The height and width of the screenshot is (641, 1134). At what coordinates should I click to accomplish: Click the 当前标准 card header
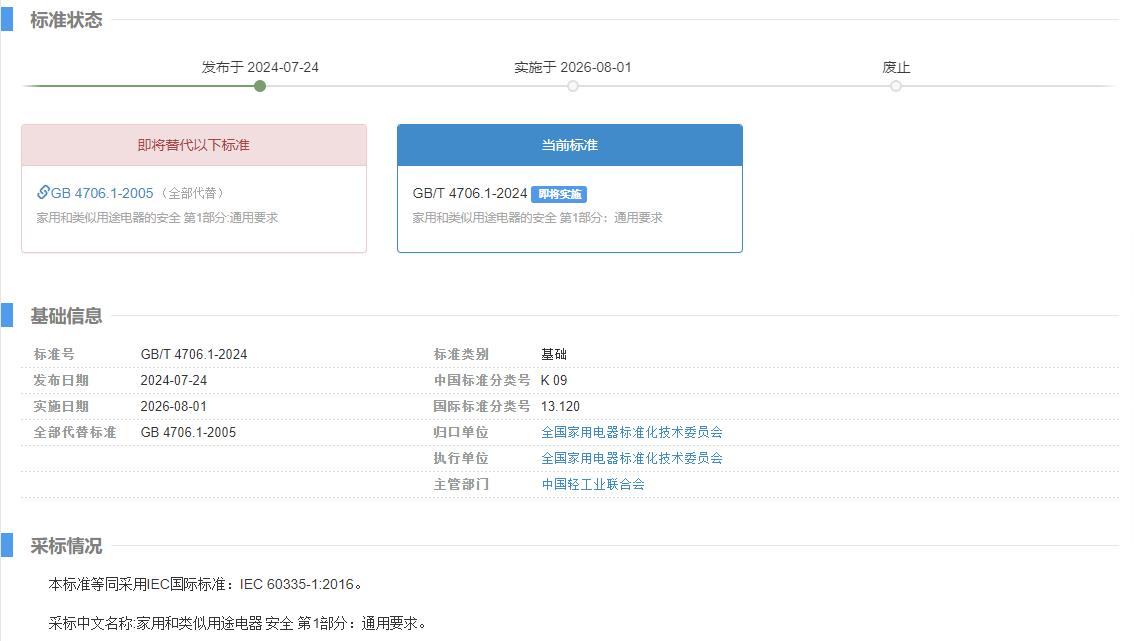[570, 145]
